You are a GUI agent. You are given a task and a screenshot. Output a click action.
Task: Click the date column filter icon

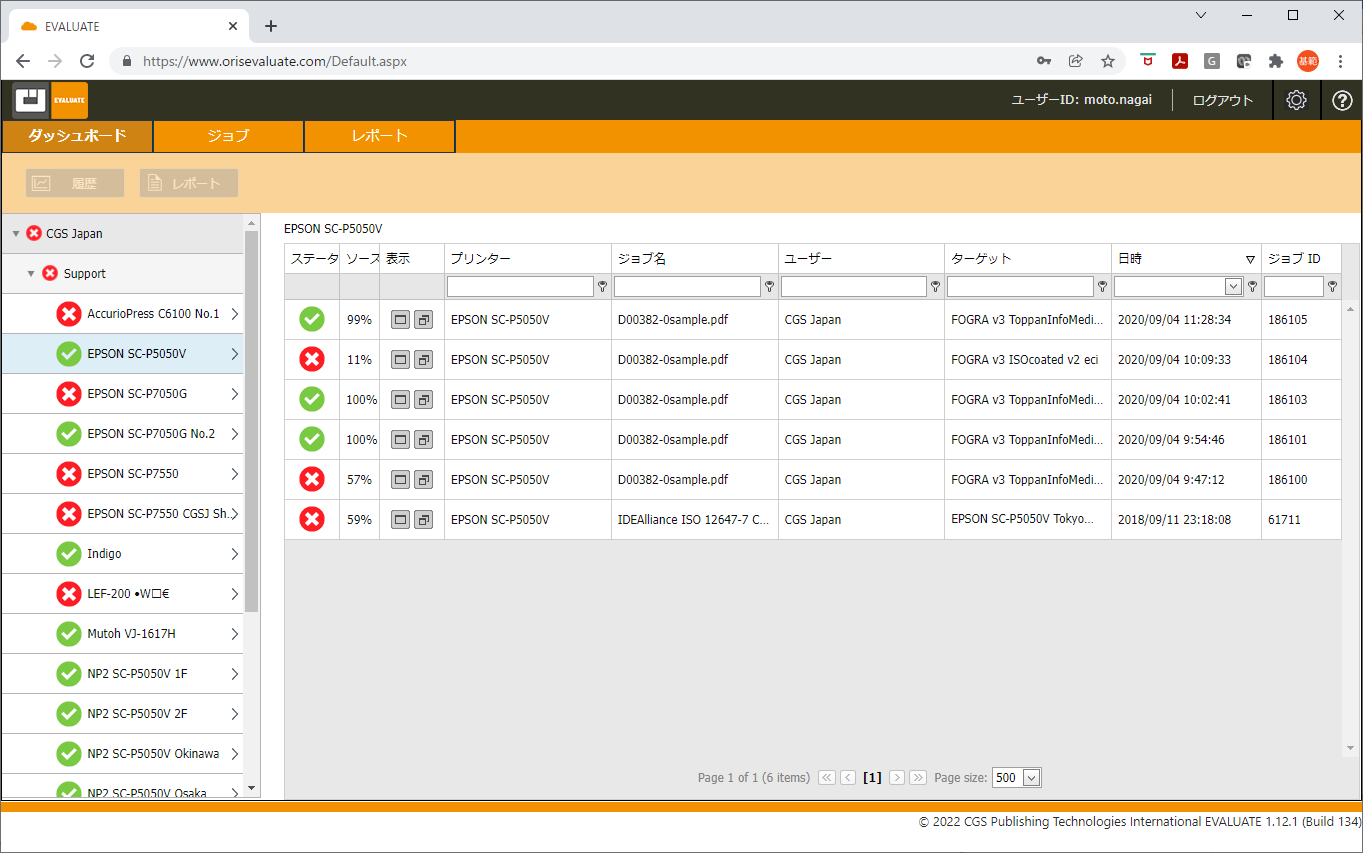click(x=1252, y=287)
